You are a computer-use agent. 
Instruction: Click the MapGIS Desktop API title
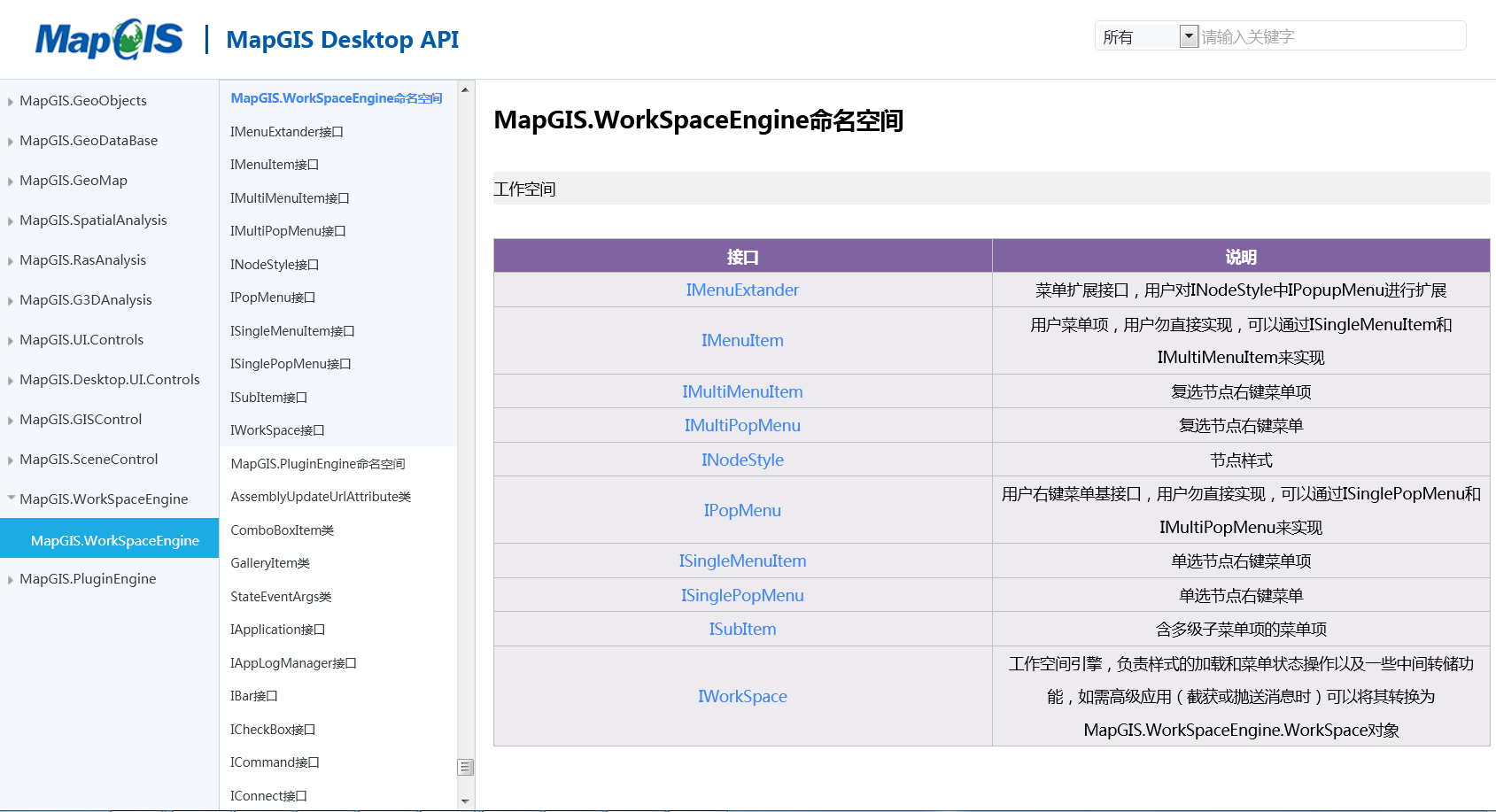pyautogui.click(x=343, y=40)
